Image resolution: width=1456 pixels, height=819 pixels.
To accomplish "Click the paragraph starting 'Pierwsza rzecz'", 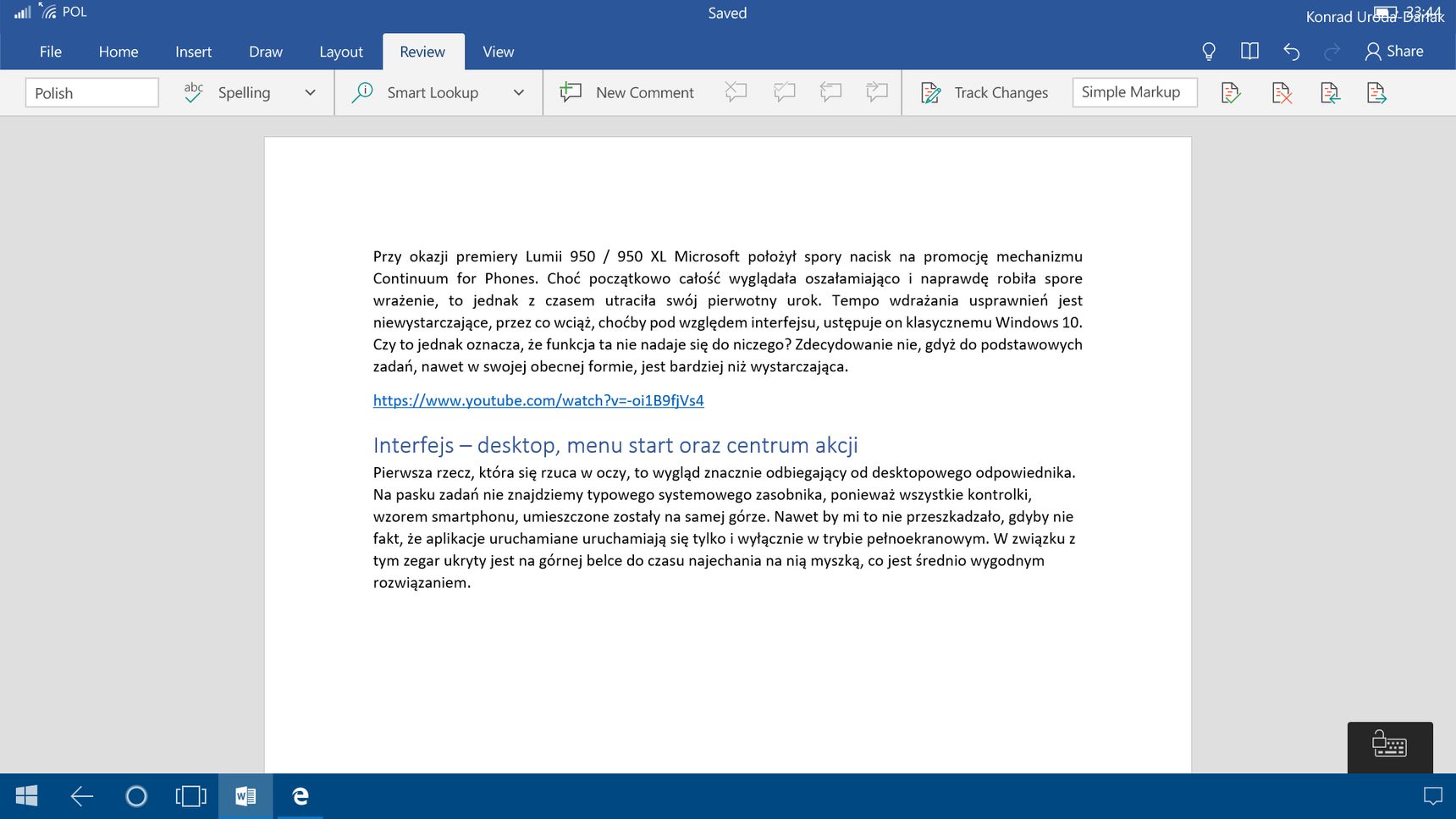I will [x=725, y=527].
